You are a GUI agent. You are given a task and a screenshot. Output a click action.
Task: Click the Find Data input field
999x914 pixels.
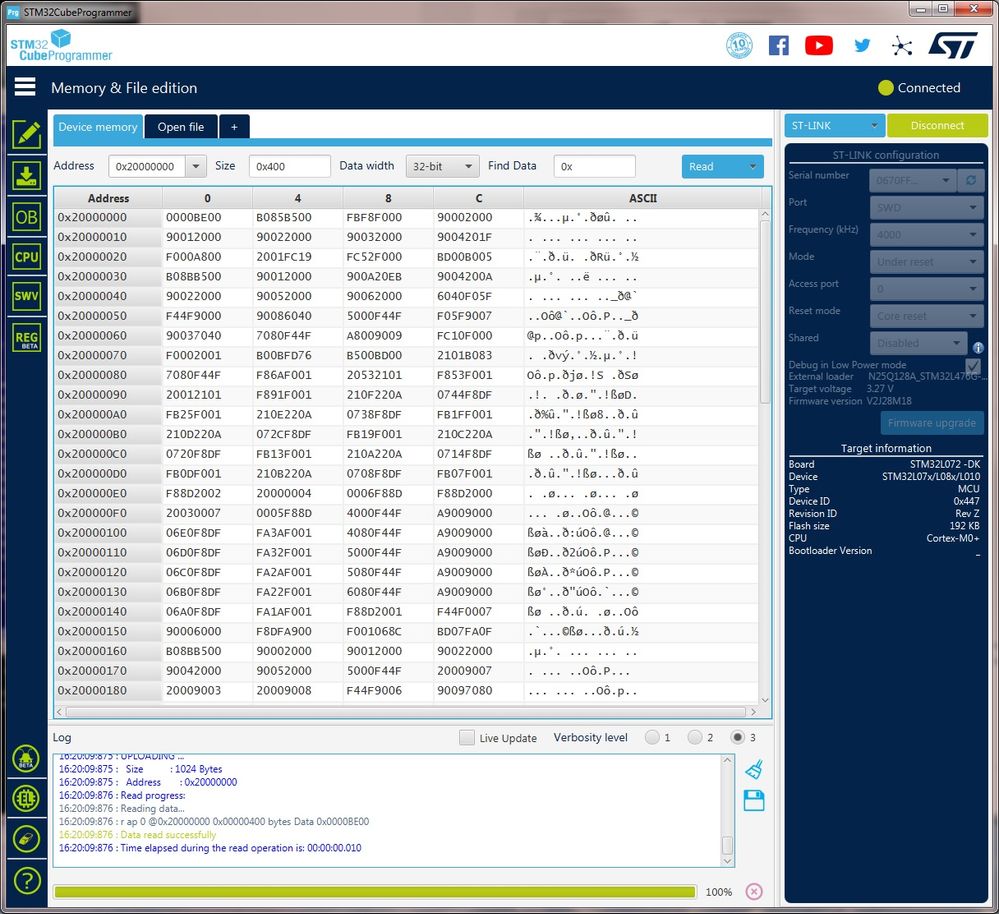pyautogui.click(x=594, y=166)
